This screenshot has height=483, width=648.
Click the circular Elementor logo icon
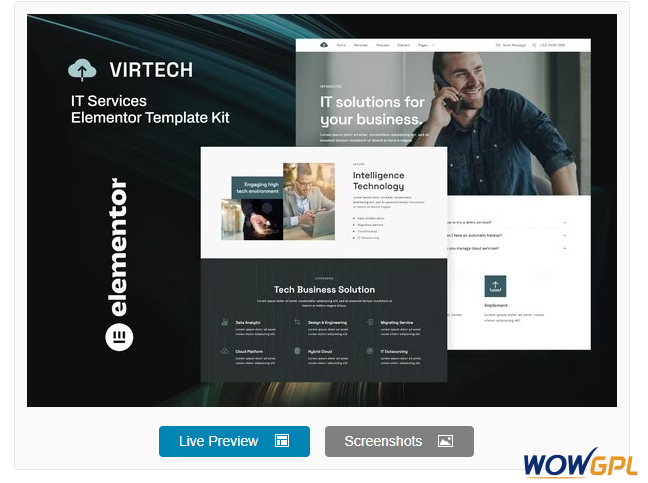point(119,337)
